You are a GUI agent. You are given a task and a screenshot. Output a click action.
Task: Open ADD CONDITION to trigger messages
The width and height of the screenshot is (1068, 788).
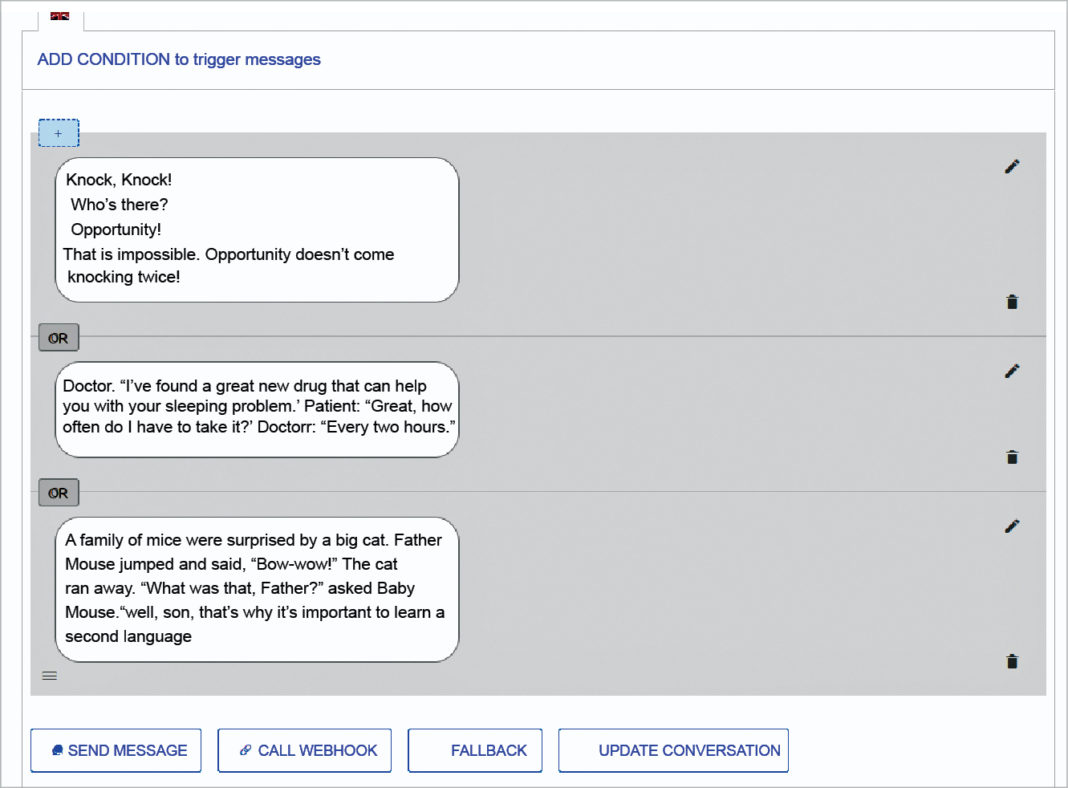tap(178, 59)
